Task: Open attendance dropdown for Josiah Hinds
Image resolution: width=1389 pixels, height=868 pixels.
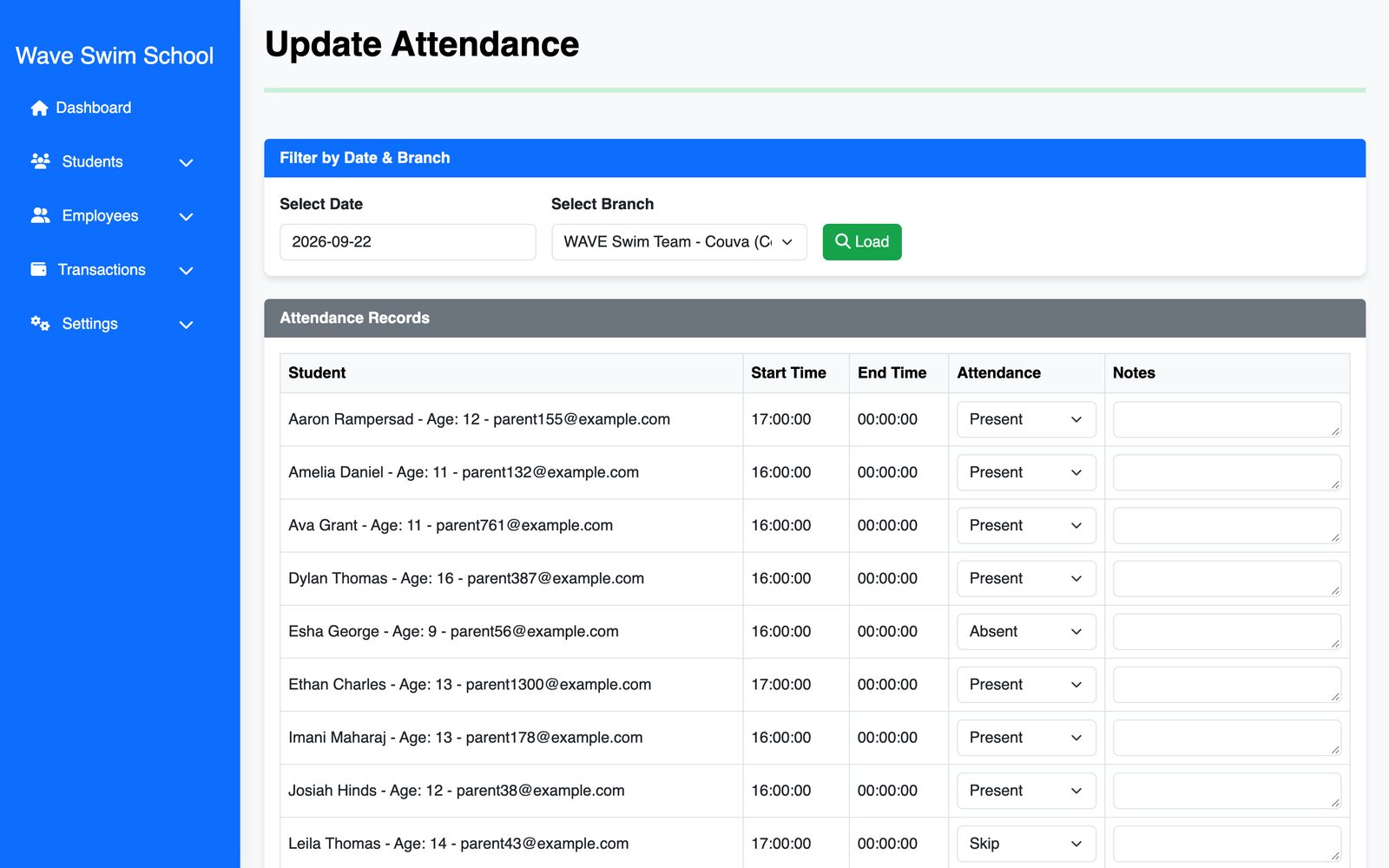Action: click(x=1026, y=790)
